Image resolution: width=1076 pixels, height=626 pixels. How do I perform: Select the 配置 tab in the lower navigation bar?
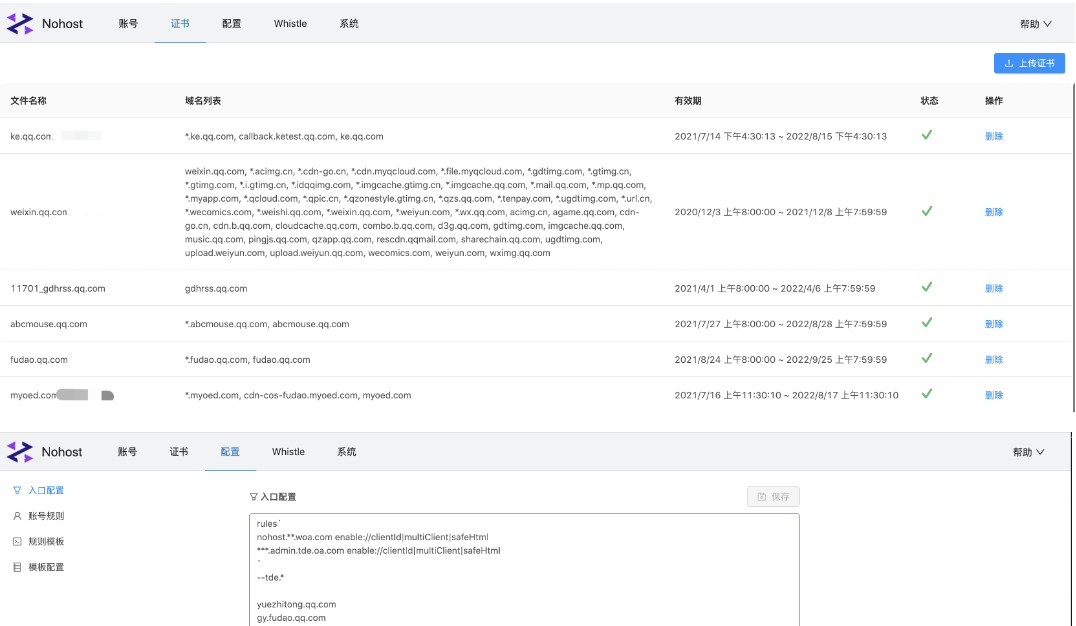point(231,452)
